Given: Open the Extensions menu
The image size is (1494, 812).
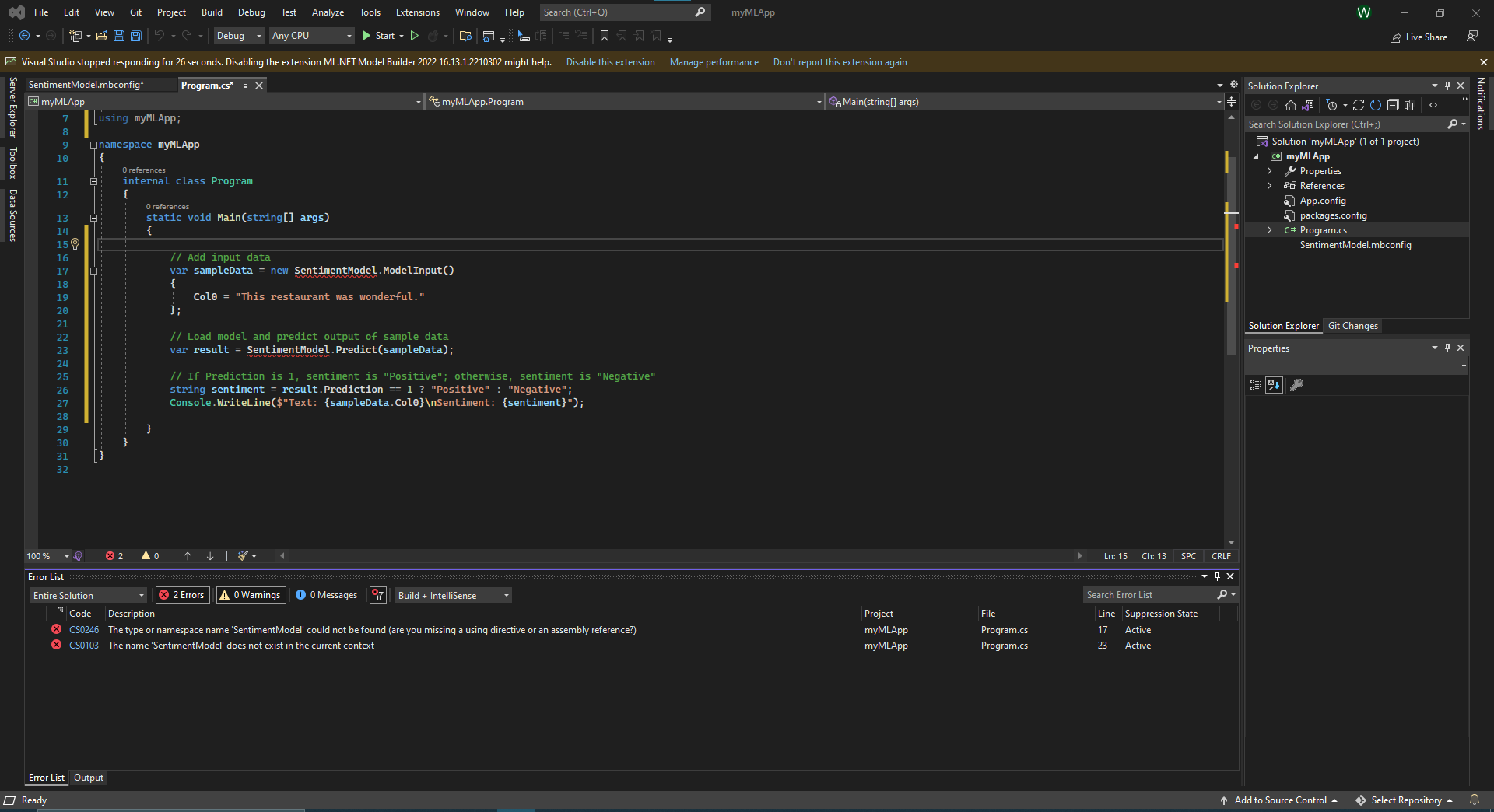Looking at the screenshot, I should (x=417, y=12).
